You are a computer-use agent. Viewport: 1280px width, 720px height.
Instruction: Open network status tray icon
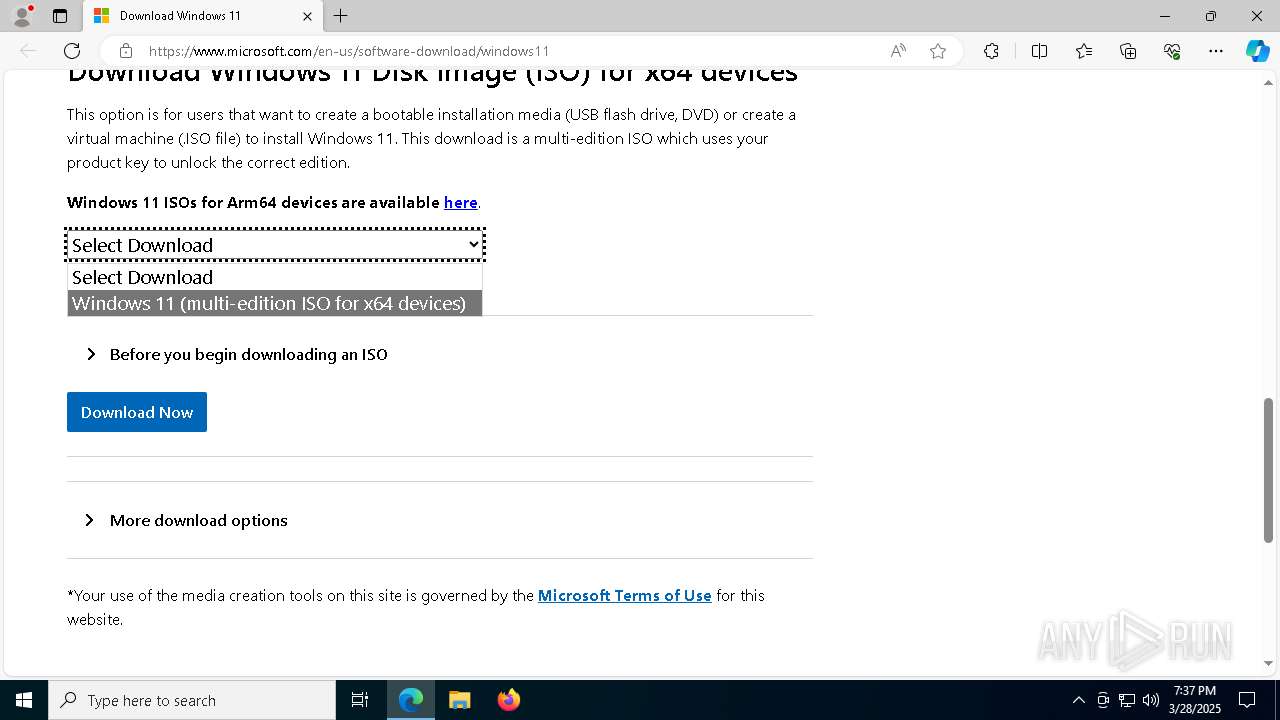pyautogui.click(x=1127, y=700)
